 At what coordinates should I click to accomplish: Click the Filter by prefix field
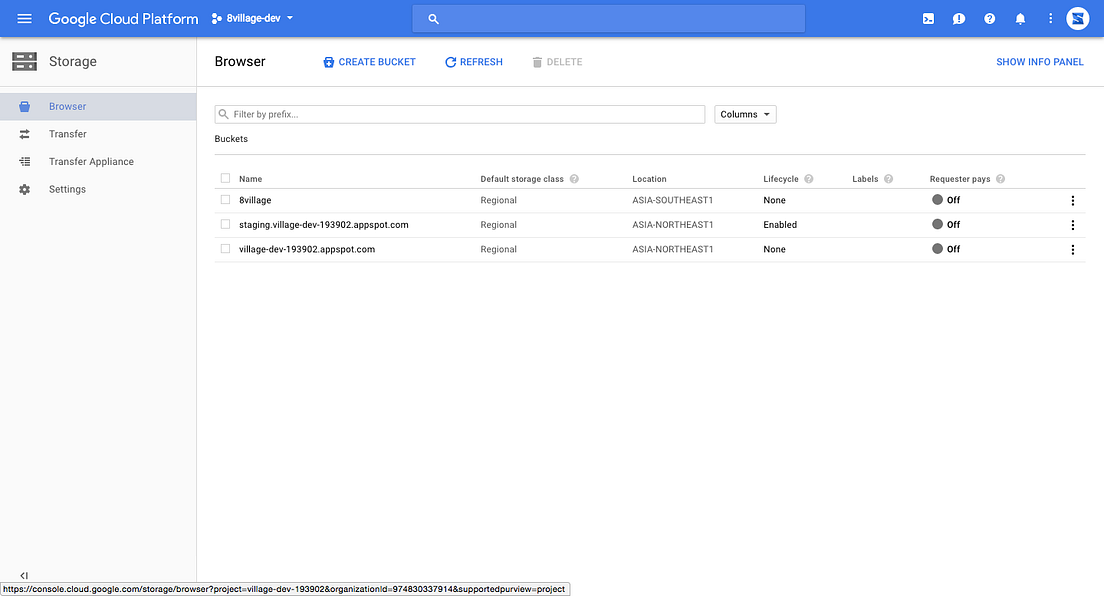[459, 114]
